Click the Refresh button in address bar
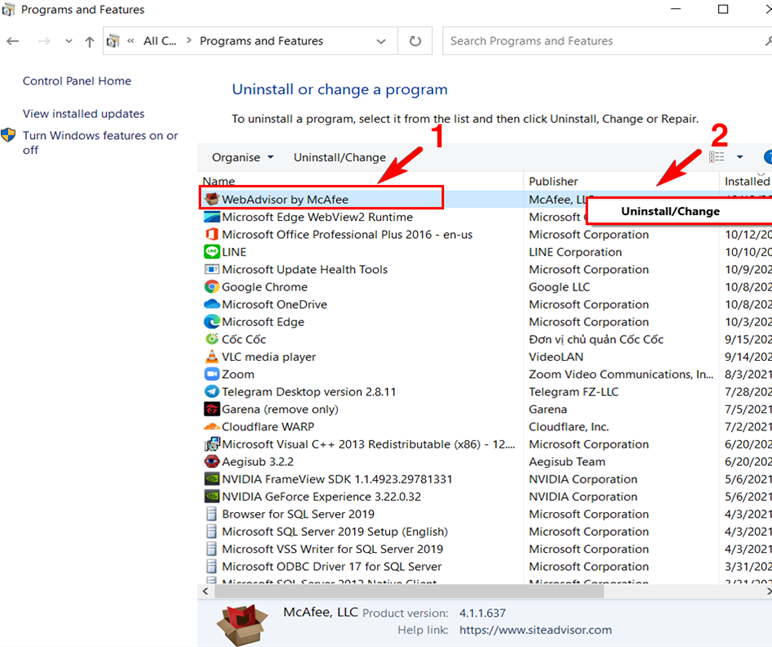The width and height of the screenshot is (772, 647). pos(416,41)
